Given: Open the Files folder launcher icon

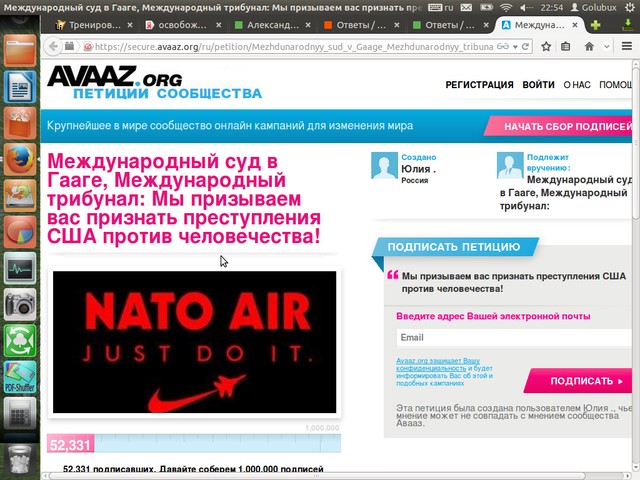Looking at the screenshot, I should [x=20, y=50].
